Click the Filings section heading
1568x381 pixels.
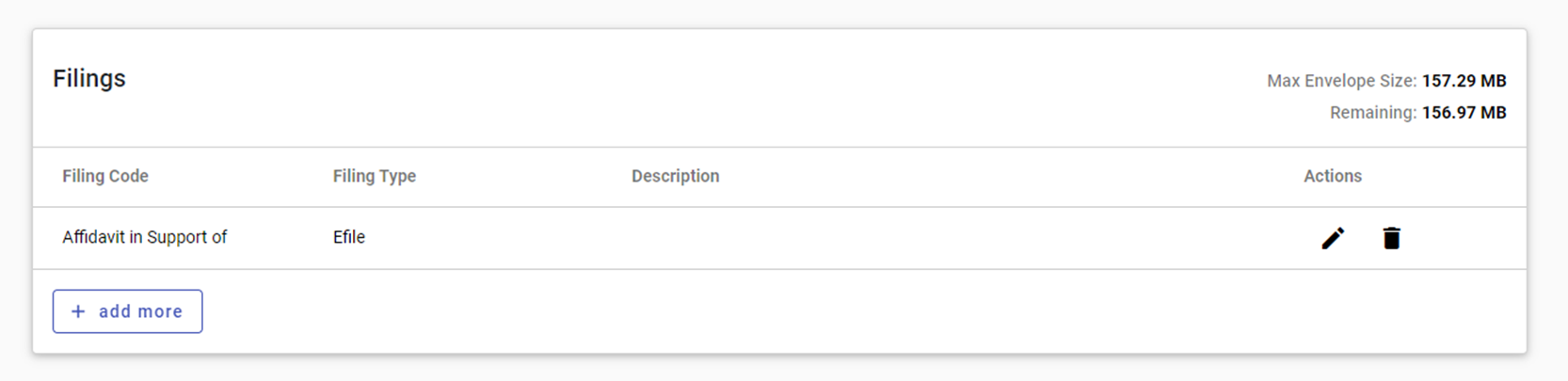[89, 78]
